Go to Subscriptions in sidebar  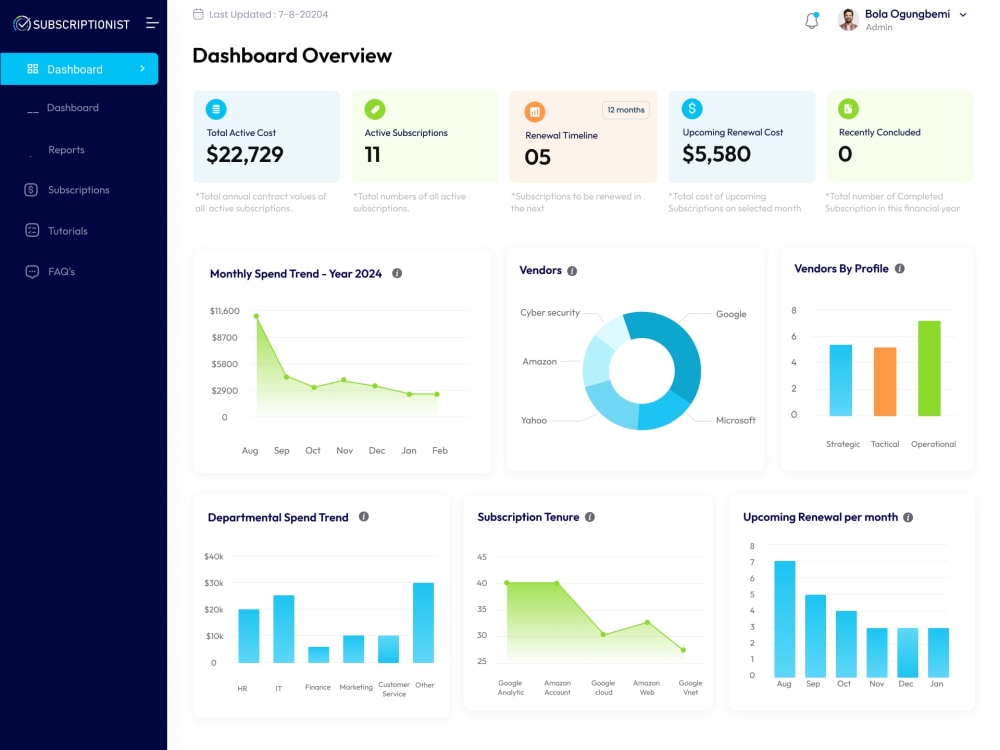(78, 190)
